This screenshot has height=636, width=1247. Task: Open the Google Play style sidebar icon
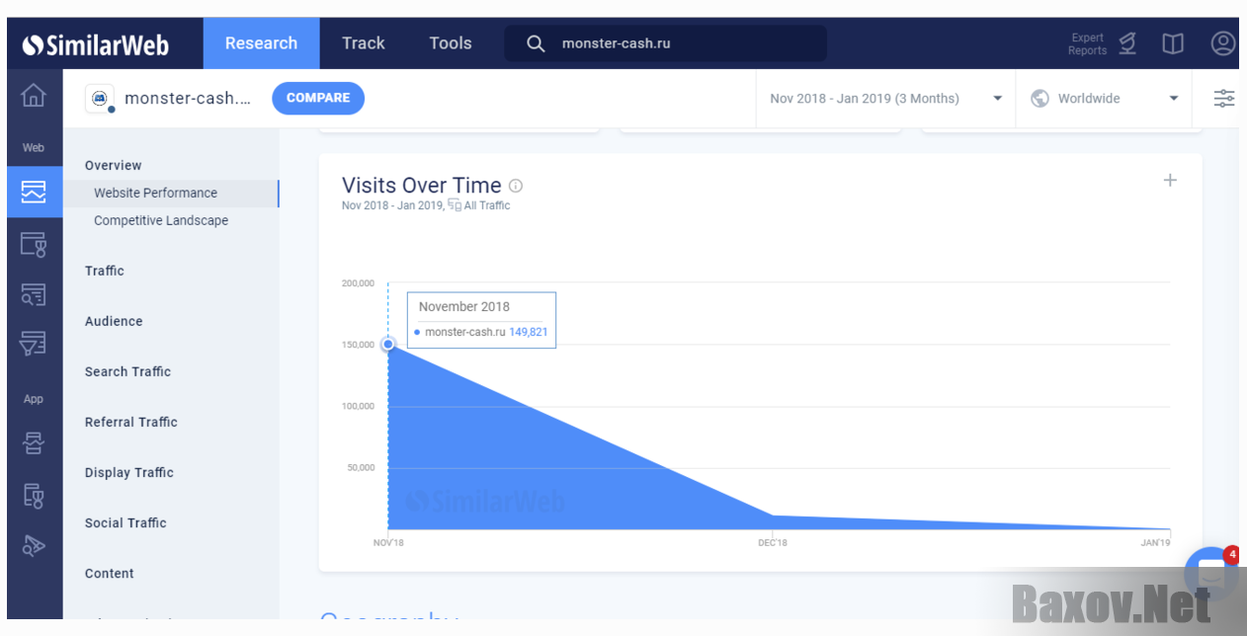(x=34, y=545)
